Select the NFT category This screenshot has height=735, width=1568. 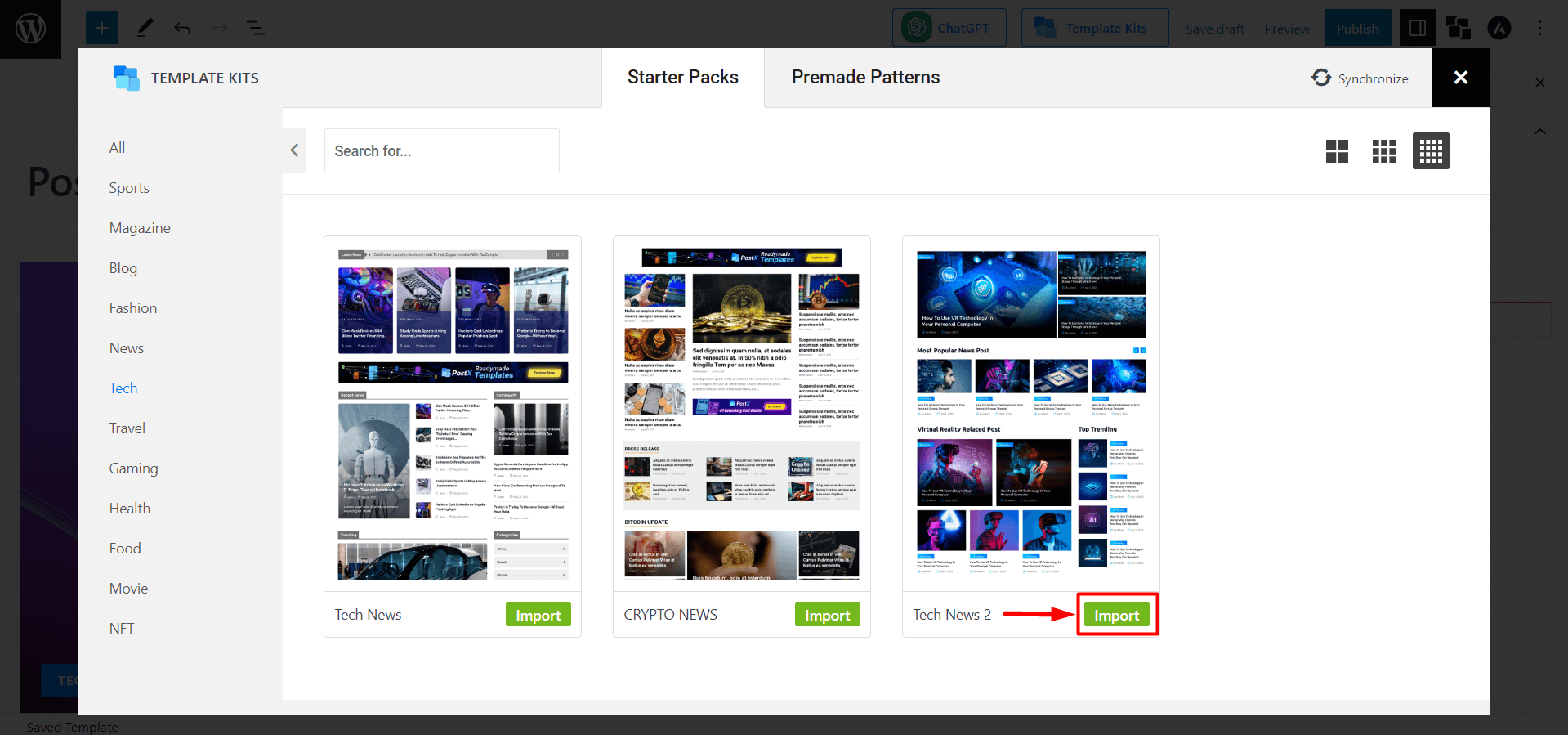(122, 629)
